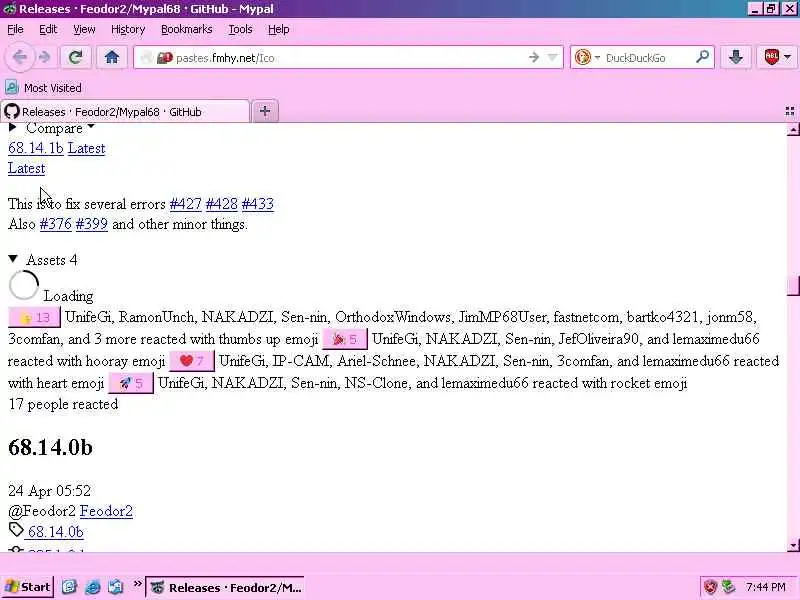Collapse the Assets 4 section

tap(13, 259)
